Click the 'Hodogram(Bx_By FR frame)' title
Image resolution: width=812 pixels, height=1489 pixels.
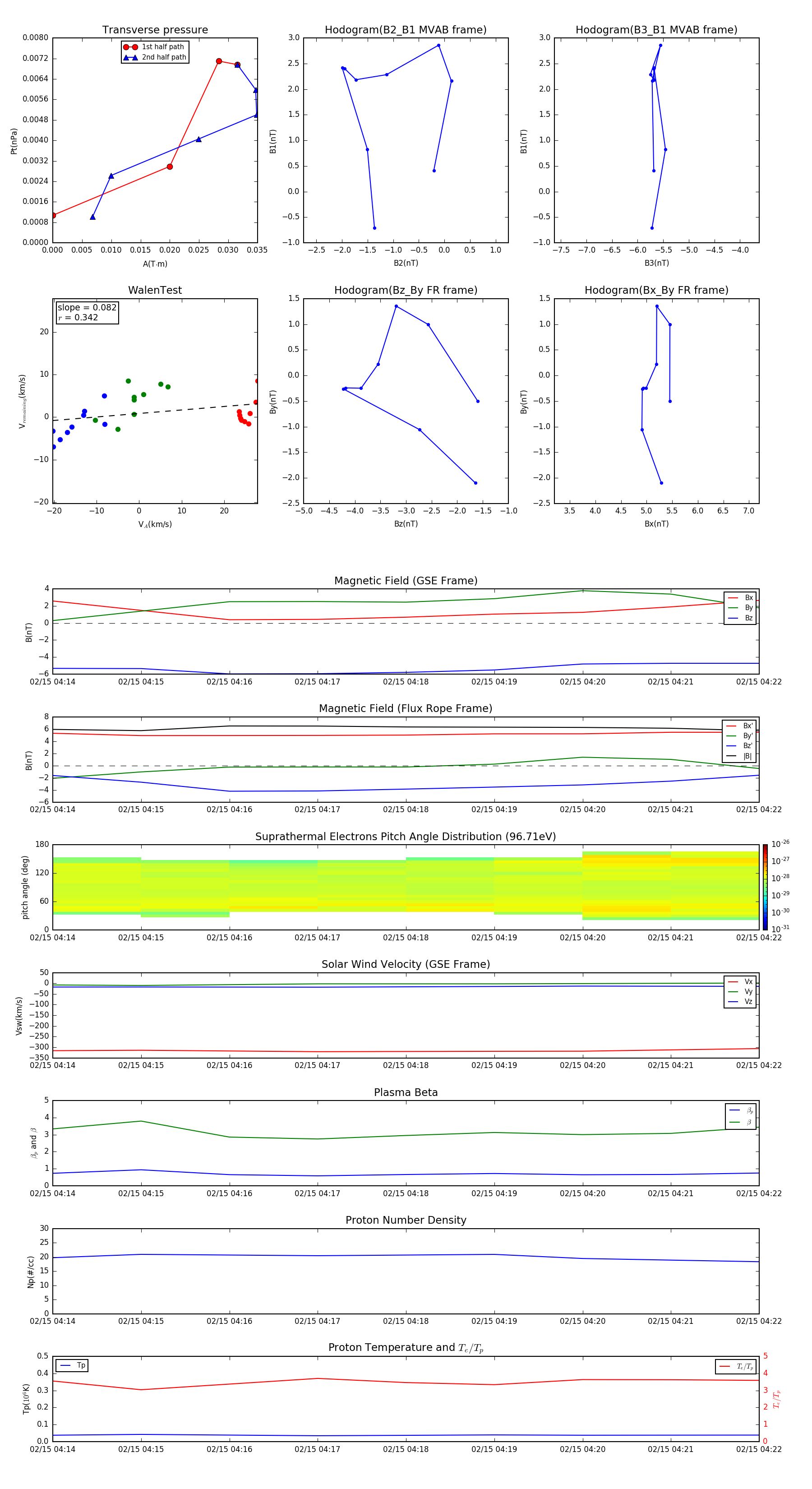coord(656,290)
